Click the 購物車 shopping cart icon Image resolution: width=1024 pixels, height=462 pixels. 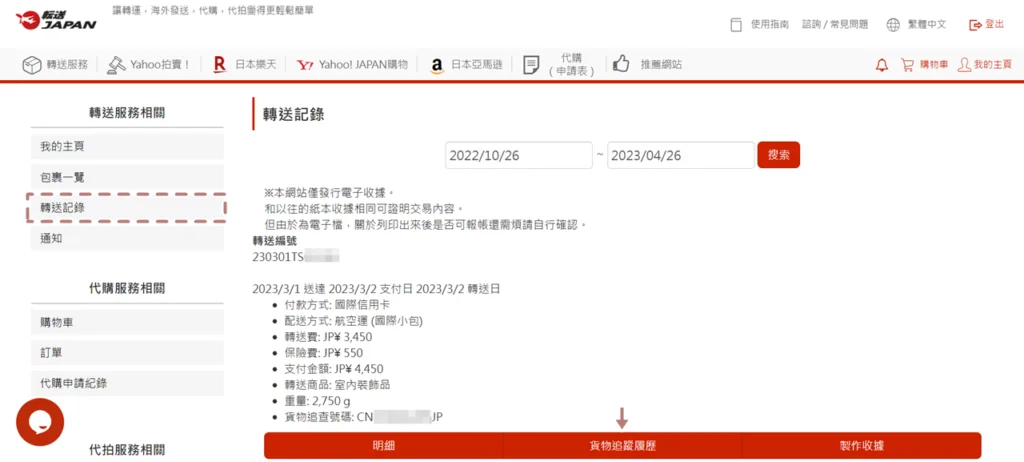coord(907,65)
